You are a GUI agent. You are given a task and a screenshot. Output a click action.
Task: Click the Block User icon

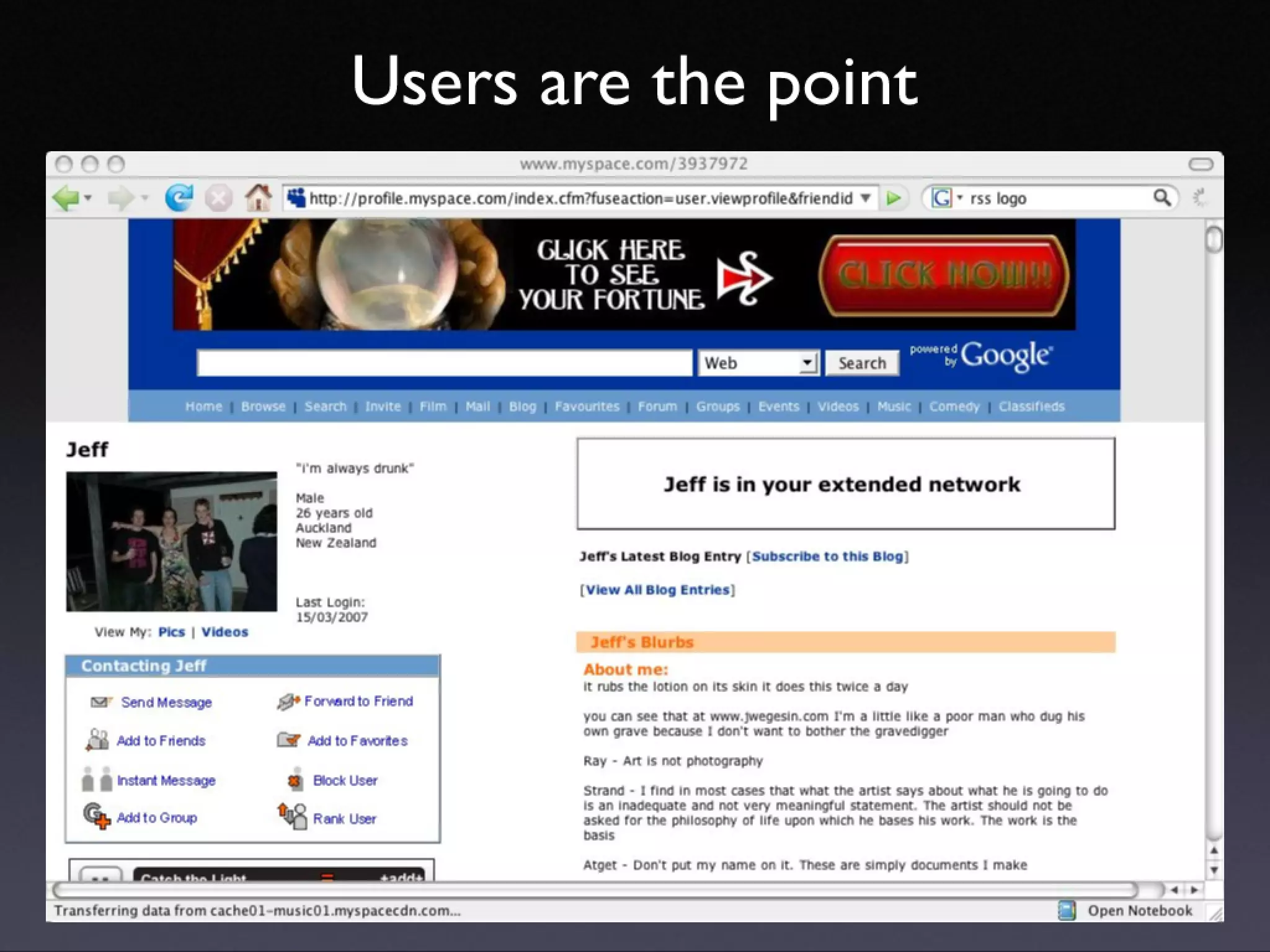295,780
